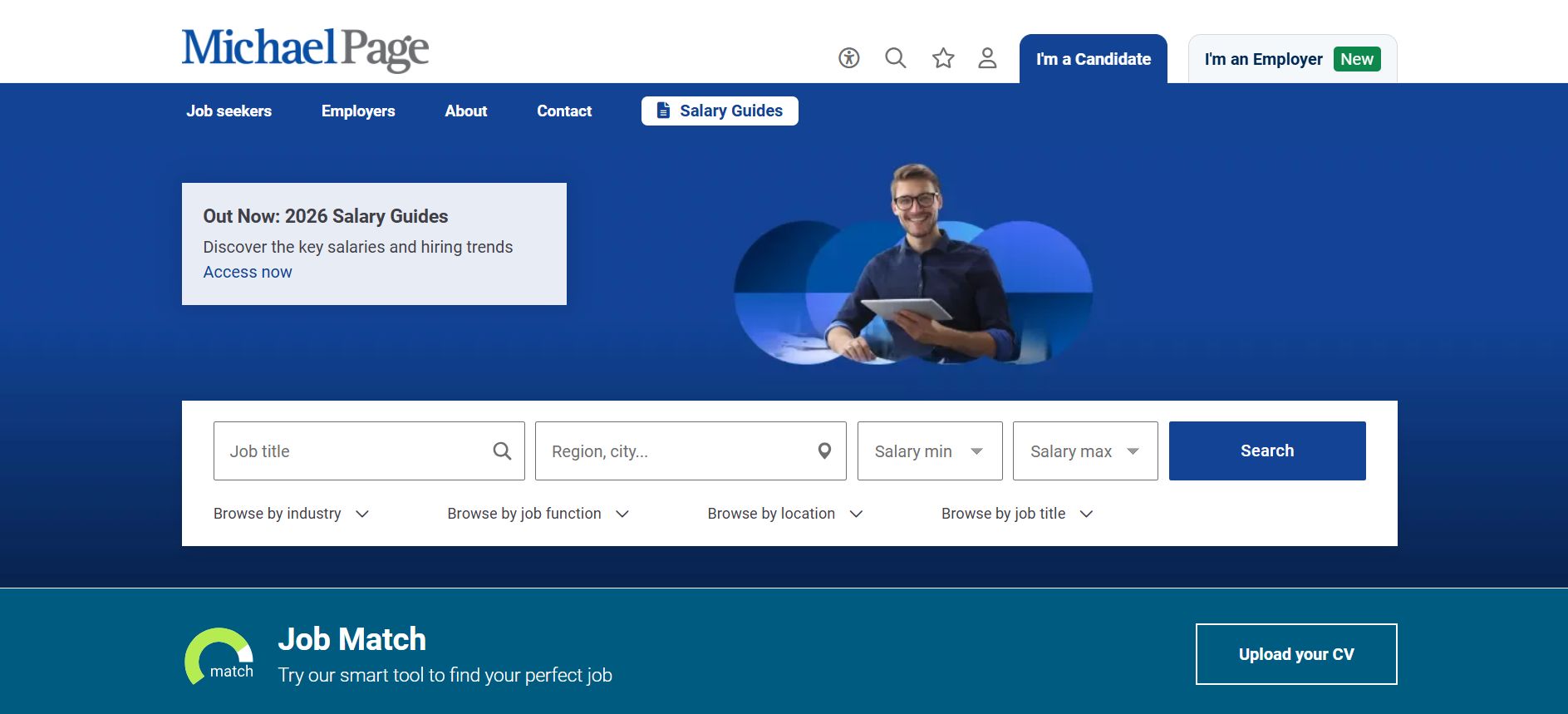
Task: Open the accessibility options icon
Action: tap(848, 58)
